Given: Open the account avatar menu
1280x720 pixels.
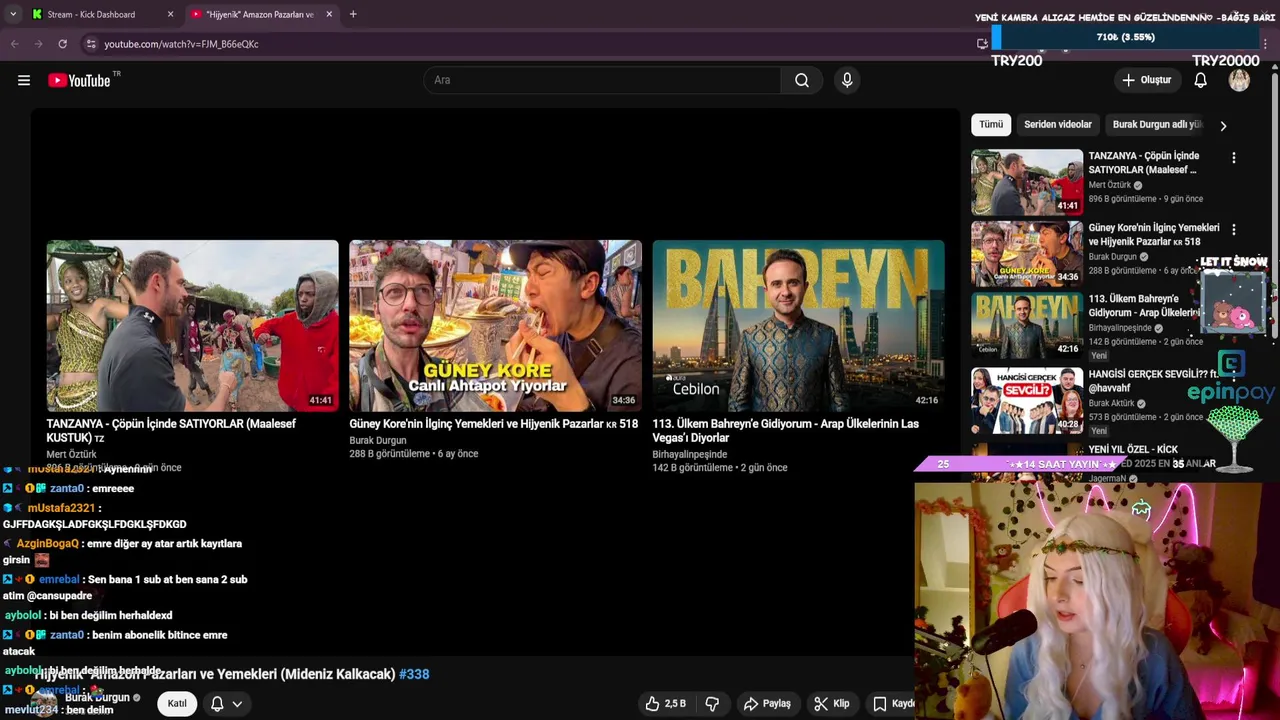Looking at the screenshot, I should point(1239,80).
